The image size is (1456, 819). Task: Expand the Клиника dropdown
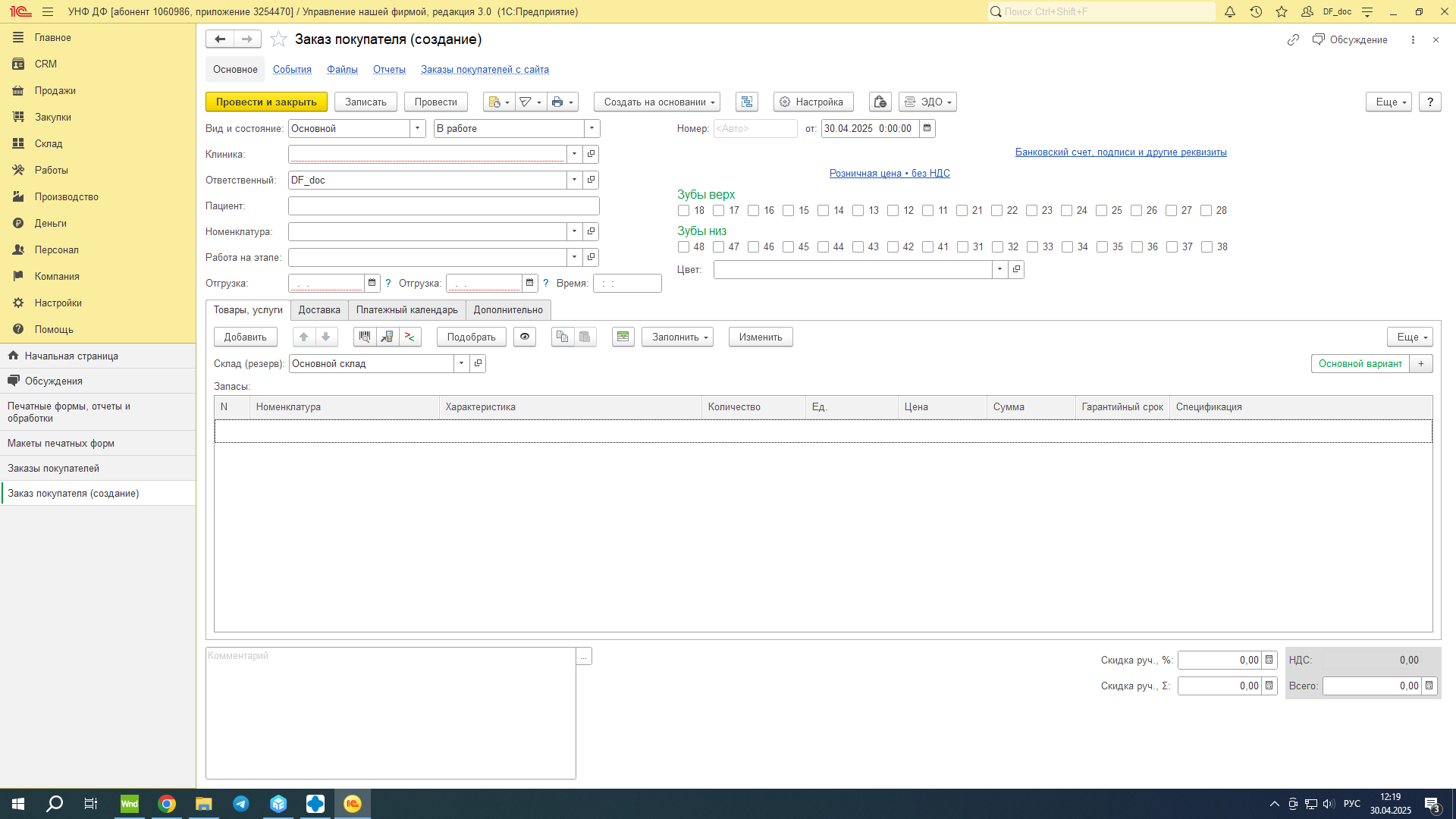tap(575, 154)
